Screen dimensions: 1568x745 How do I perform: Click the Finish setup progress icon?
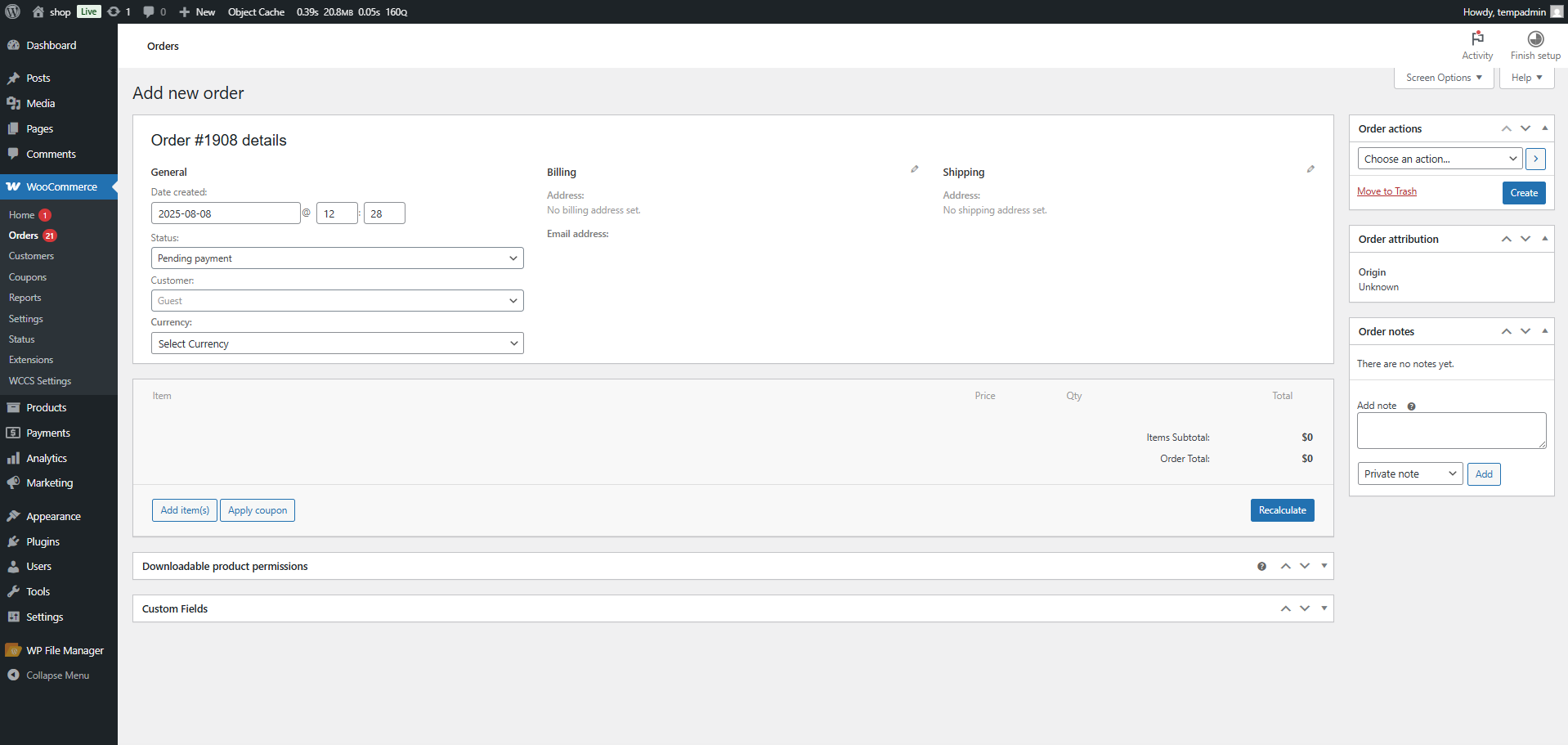[1534, 38]
